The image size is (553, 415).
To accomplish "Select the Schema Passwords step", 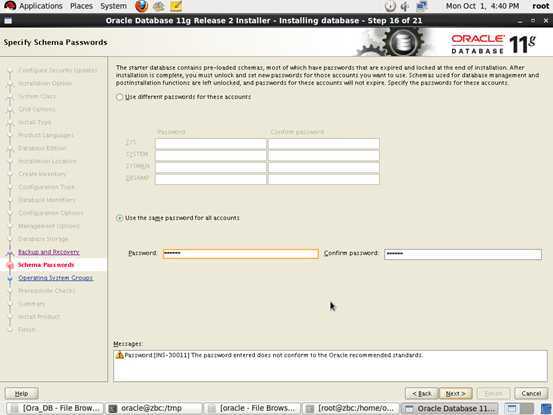I will pyautogui.click(x=46, y=265).
